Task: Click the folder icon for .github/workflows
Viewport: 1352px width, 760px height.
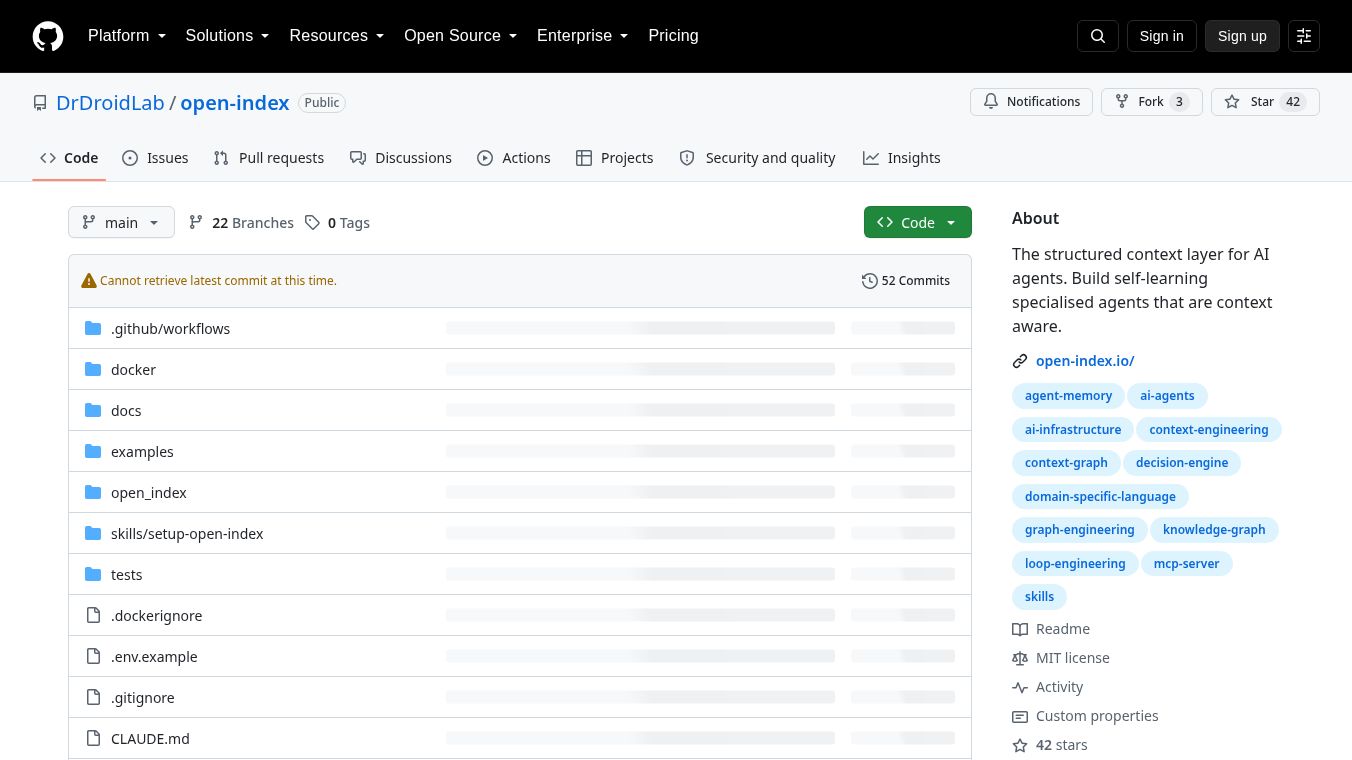Action: (x=93, y=328)
